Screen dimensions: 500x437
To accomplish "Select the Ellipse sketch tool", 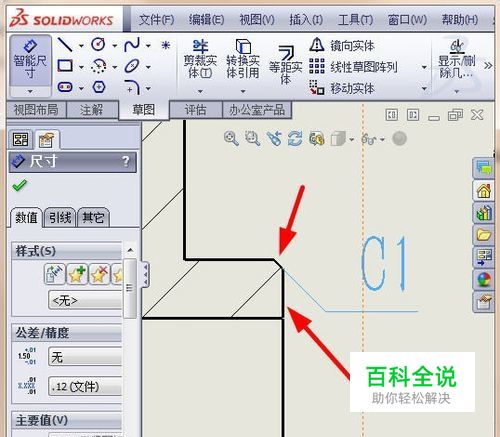I will coord(132,66).
